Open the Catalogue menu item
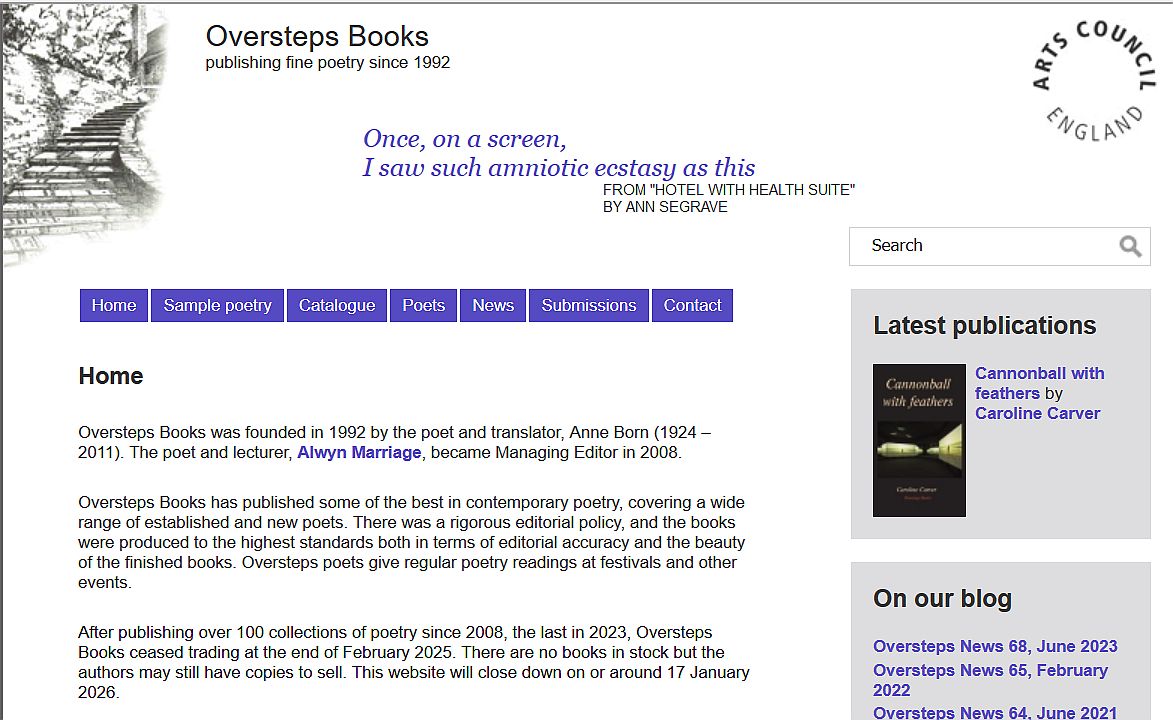The image size is (1173, 720). click(x=337, y=306)
